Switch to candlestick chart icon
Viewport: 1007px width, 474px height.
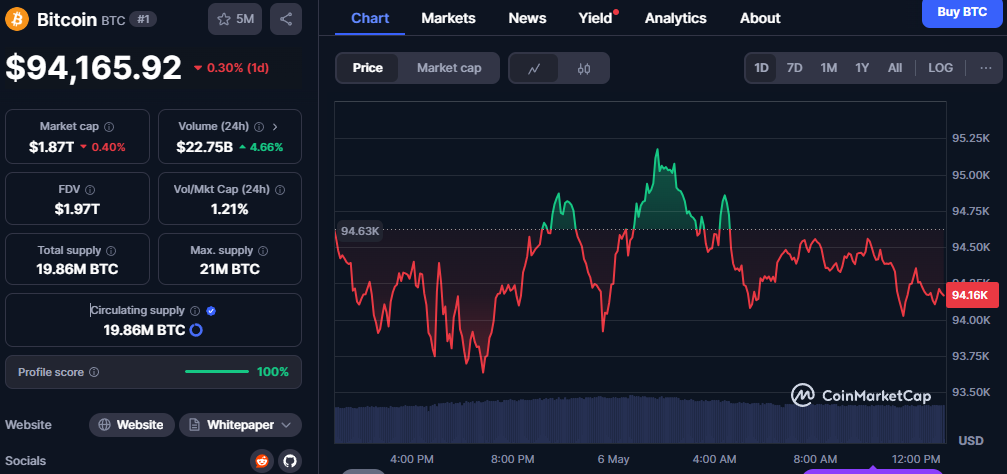(x=583, y=68)
